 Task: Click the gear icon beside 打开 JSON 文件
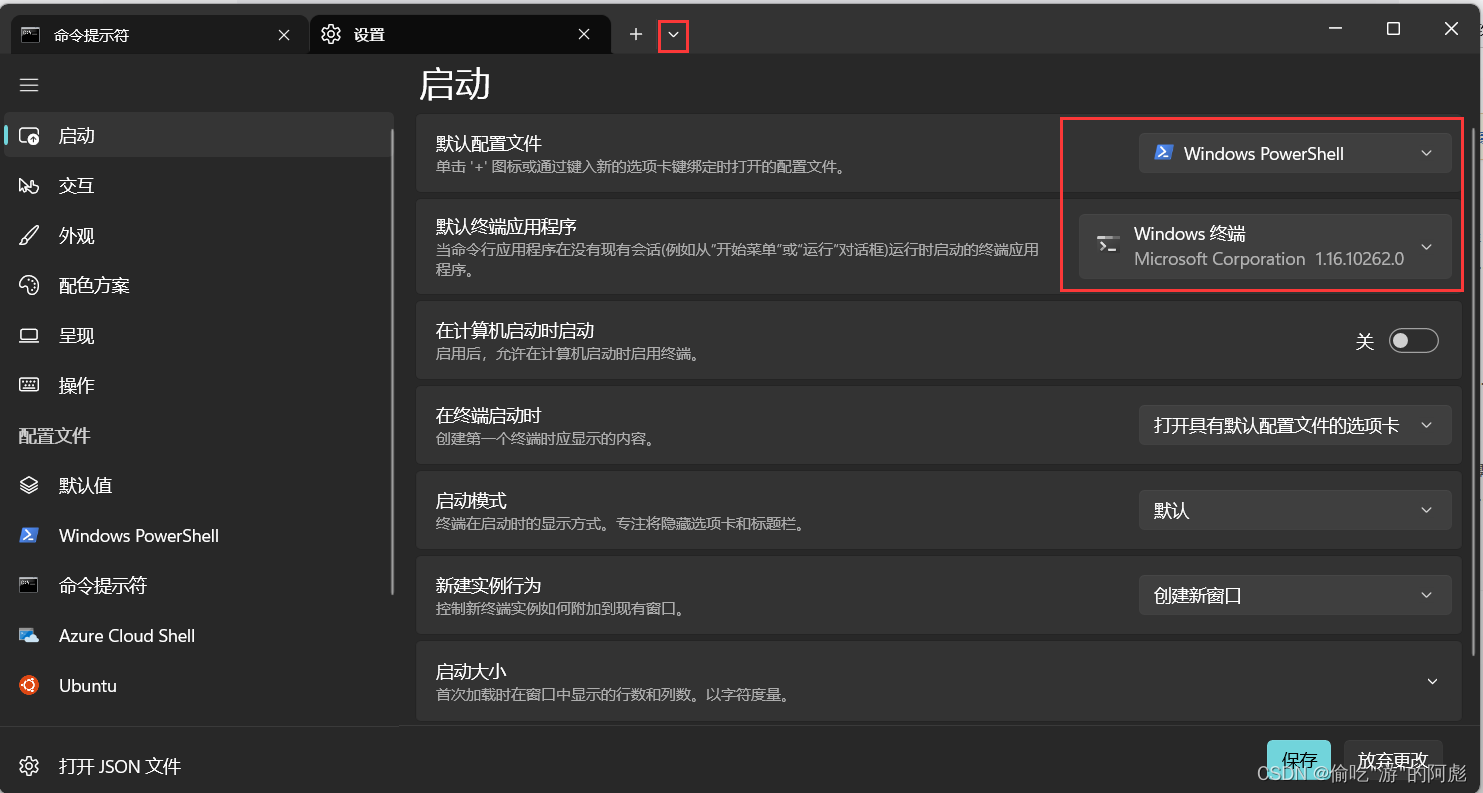click(x=29, y=766)
